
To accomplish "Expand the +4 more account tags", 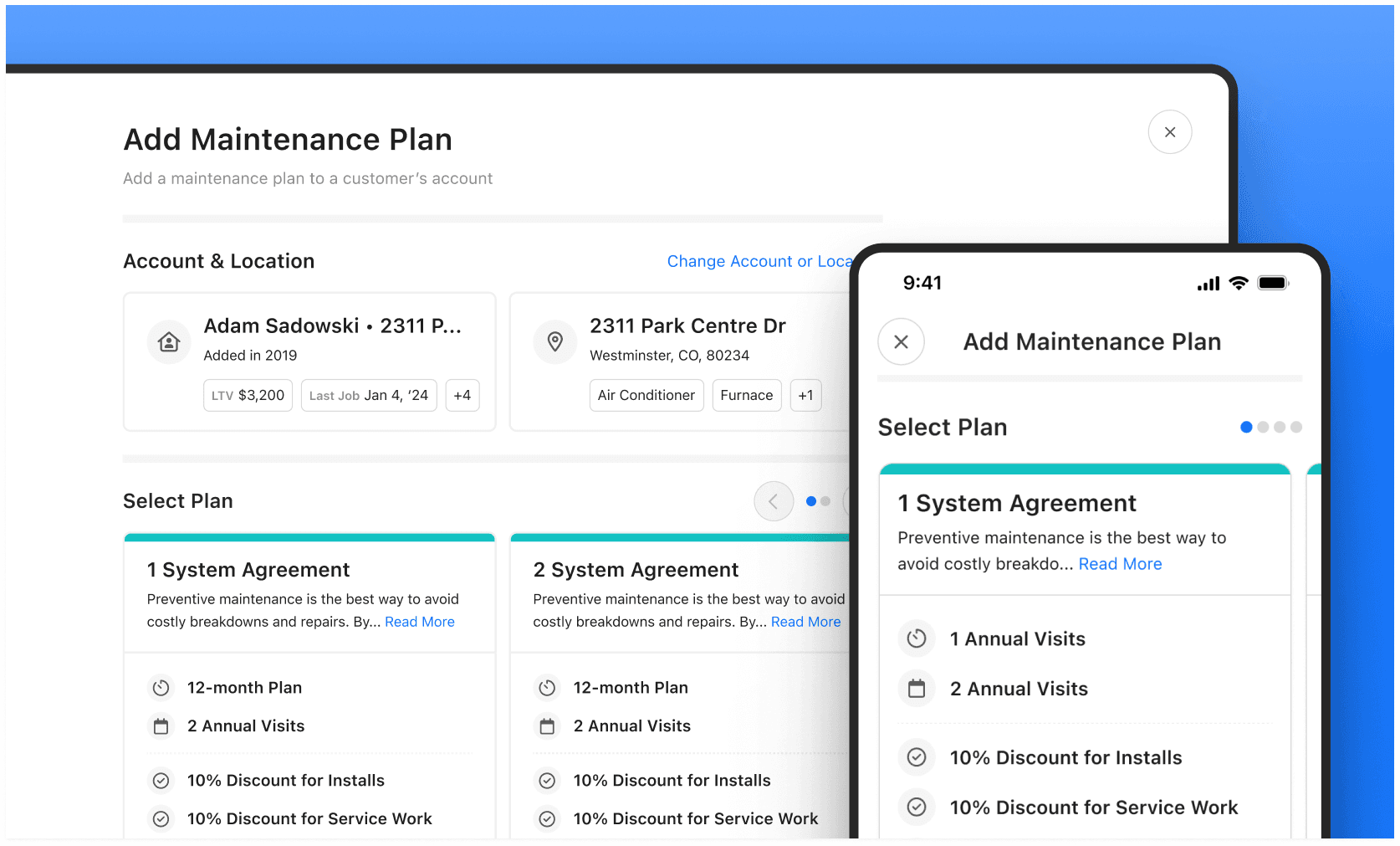I will tap(462, 395).
